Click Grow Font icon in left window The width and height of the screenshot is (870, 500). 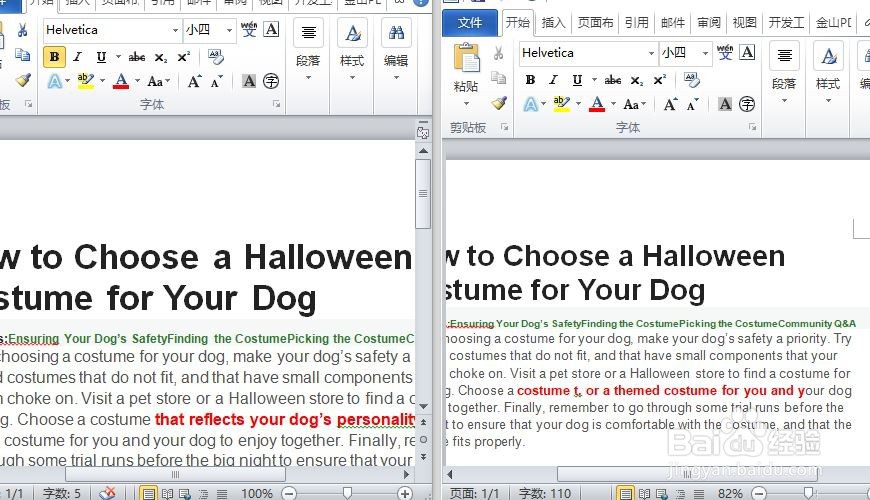pyautogui.click(x=194, y=82)
